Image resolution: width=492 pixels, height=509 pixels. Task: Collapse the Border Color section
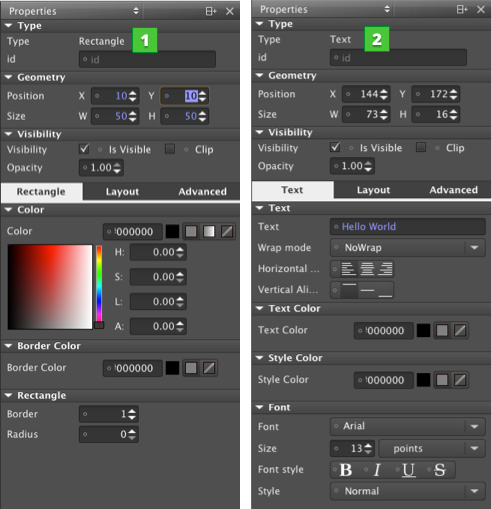[x=9, y=346]
